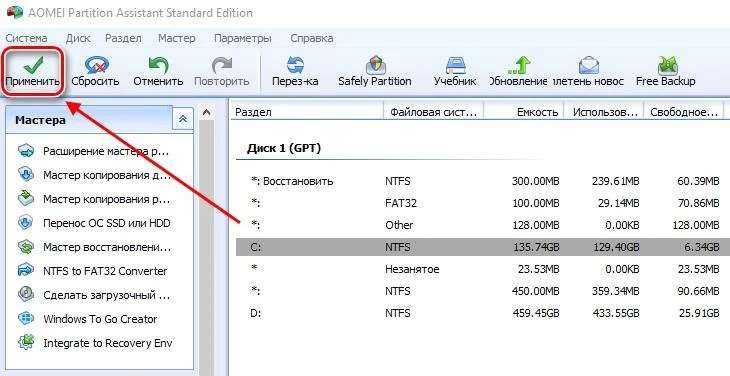This screenshot has width=730, height=376.
Task: Click the 433.55GB used value
Action: [616, 313]
